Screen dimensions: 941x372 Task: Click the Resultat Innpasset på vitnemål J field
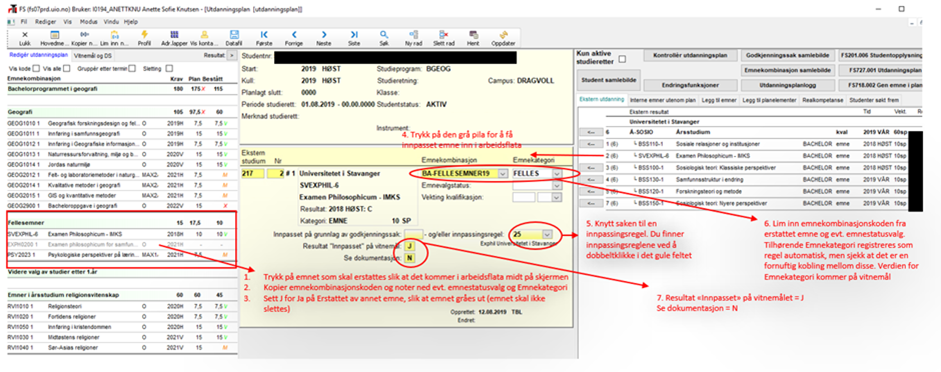409,246
